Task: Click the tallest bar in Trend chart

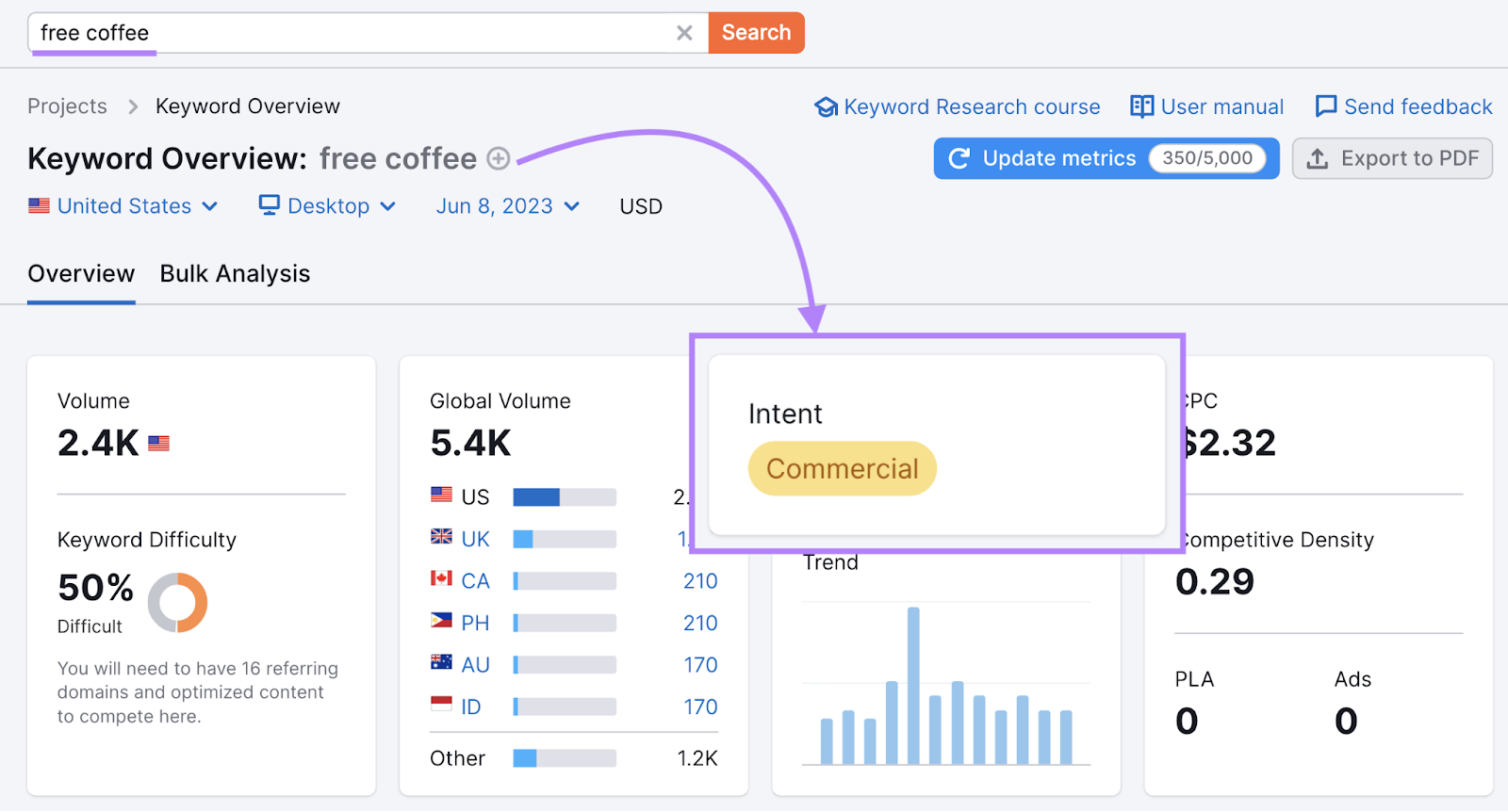Action: tap(913, 685)
